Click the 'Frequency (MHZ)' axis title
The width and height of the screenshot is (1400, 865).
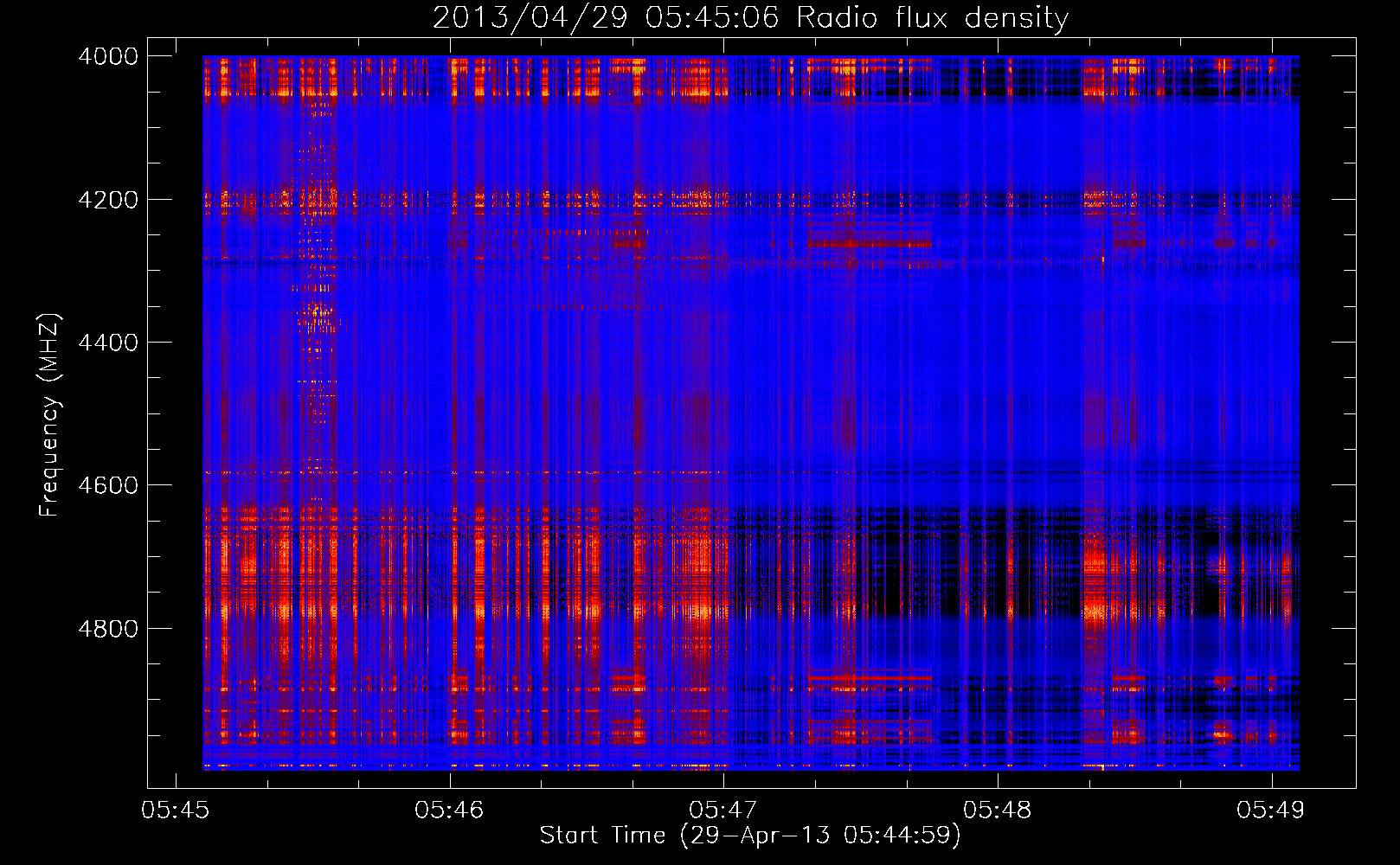click(x=49, y=414)
